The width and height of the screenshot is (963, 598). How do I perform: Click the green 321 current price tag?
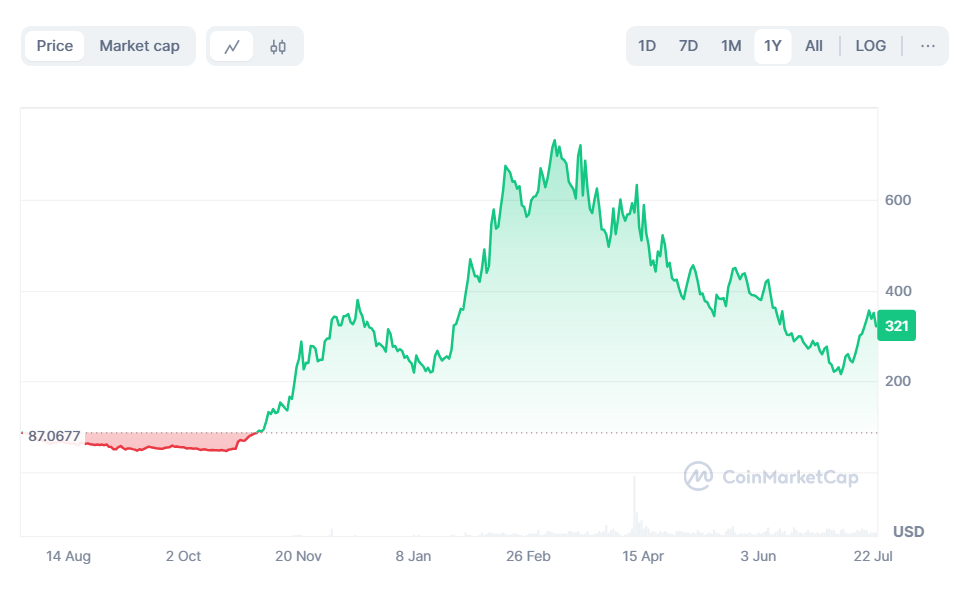pos(897,326)
